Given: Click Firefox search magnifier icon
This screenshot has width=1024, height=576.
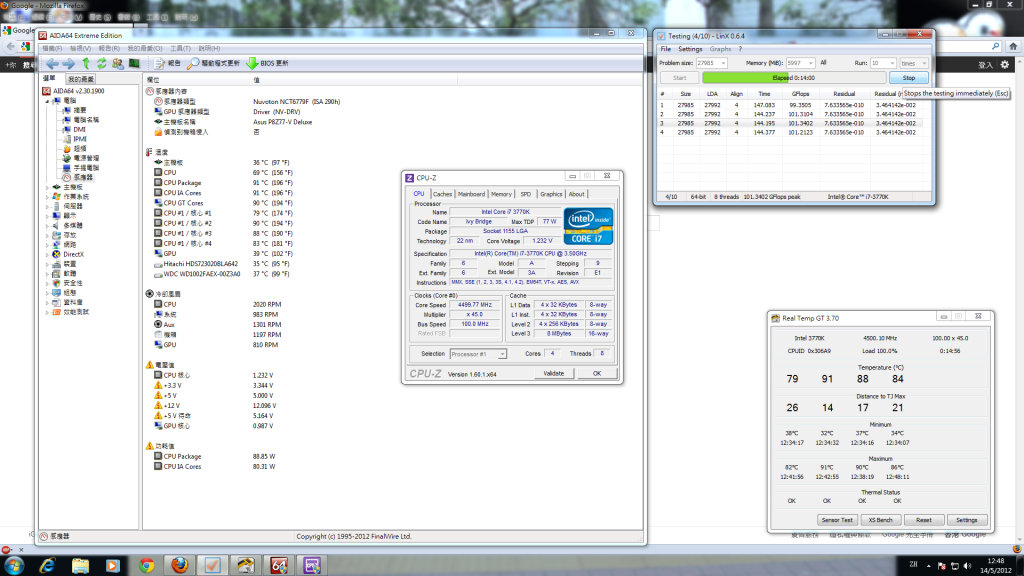Looking at the screenshot, I should click(995, 46).
